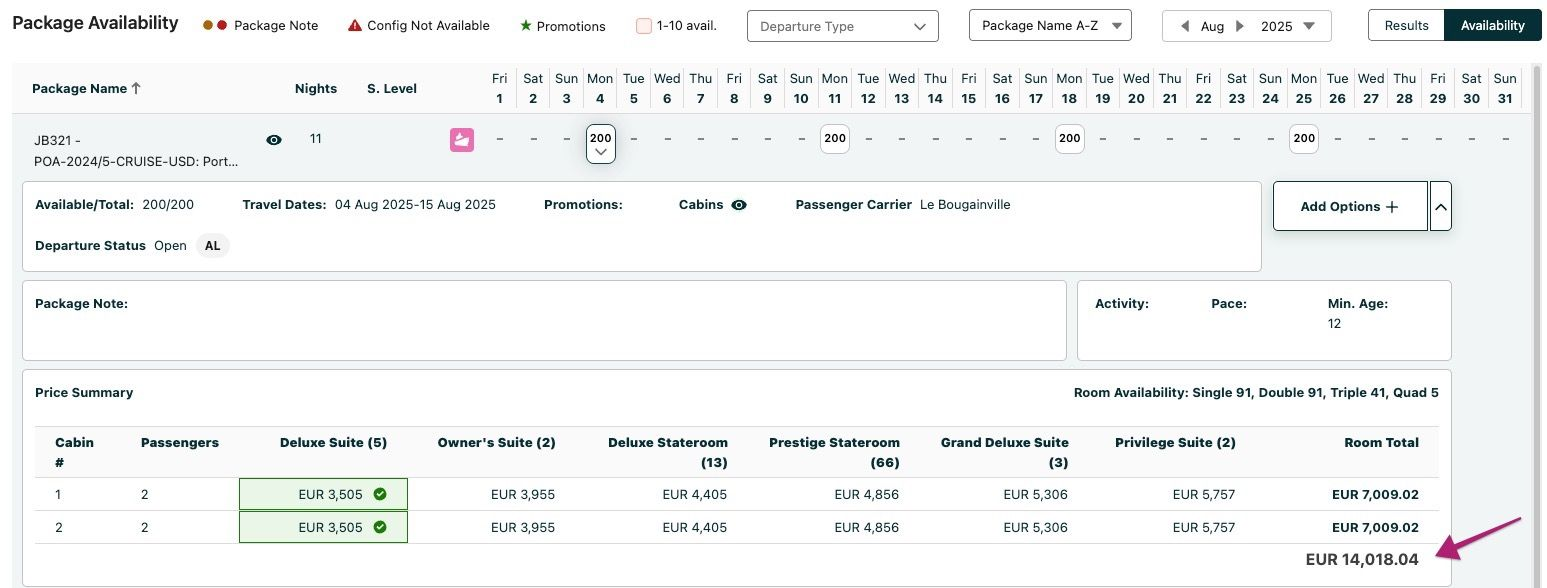Switch to the Results tab

click(x=1406, y=26)
